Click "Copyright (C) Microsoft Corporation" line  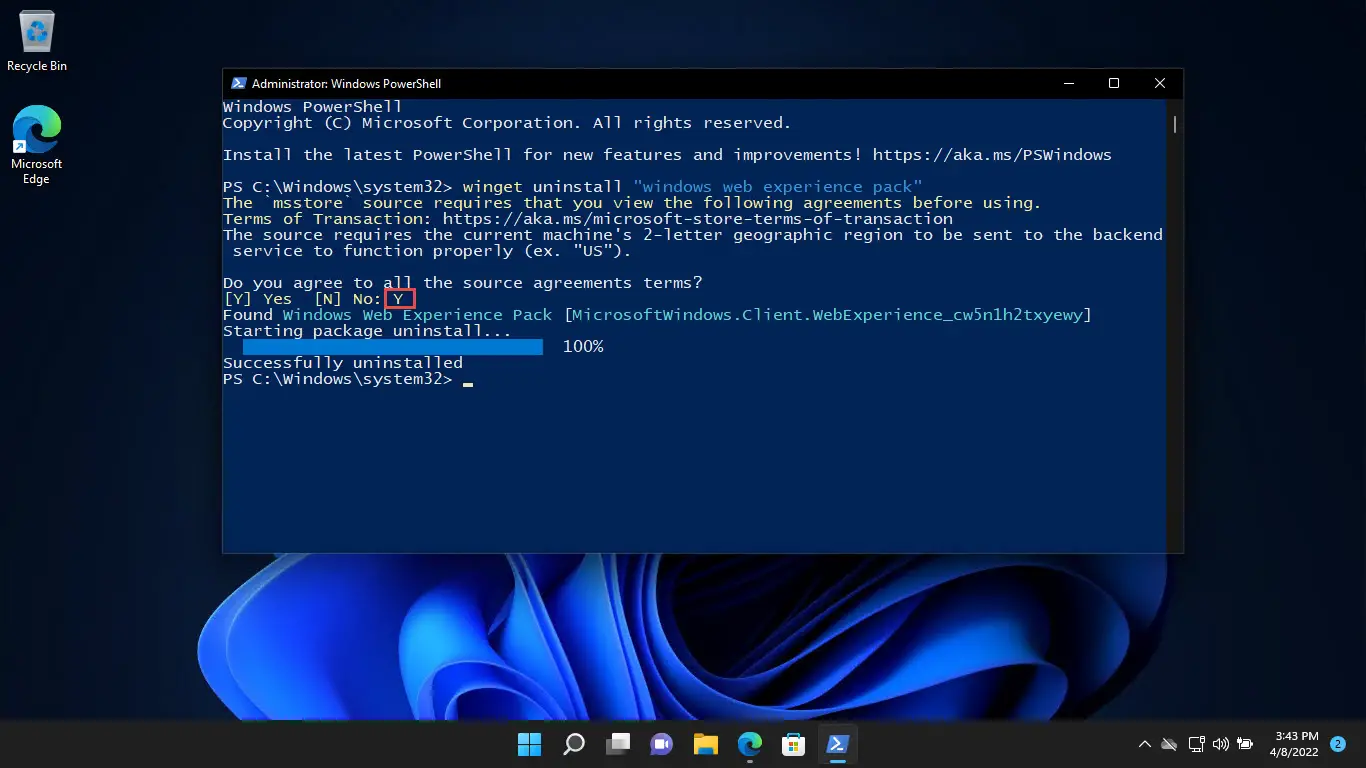click(507, 123)
